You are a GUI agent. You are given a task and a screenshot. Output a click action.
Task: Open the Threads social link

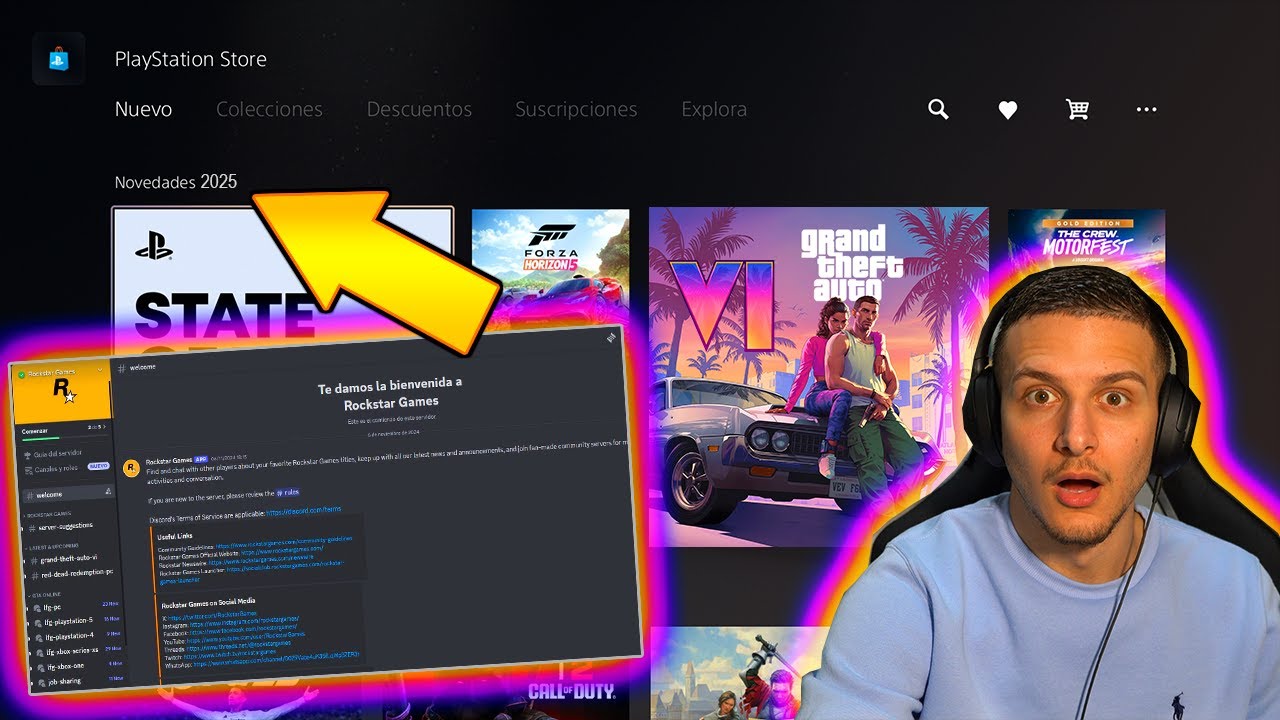point(238,645)
